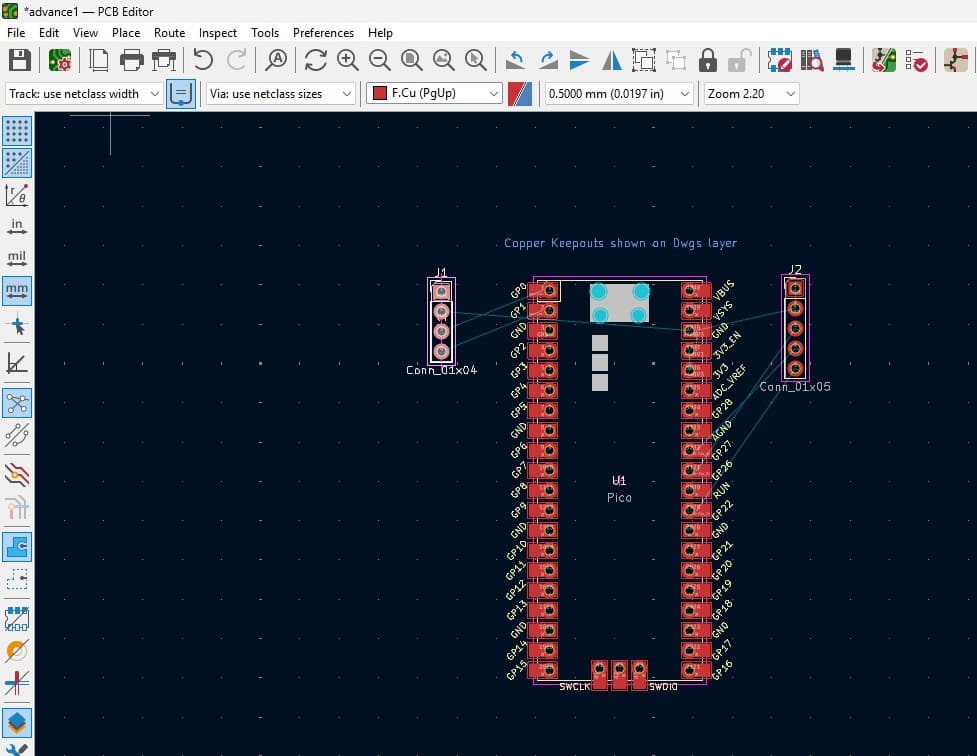Click the layer pair color swatch
The height and width of the screenshot is (756, 977).
tap(520, 94)
